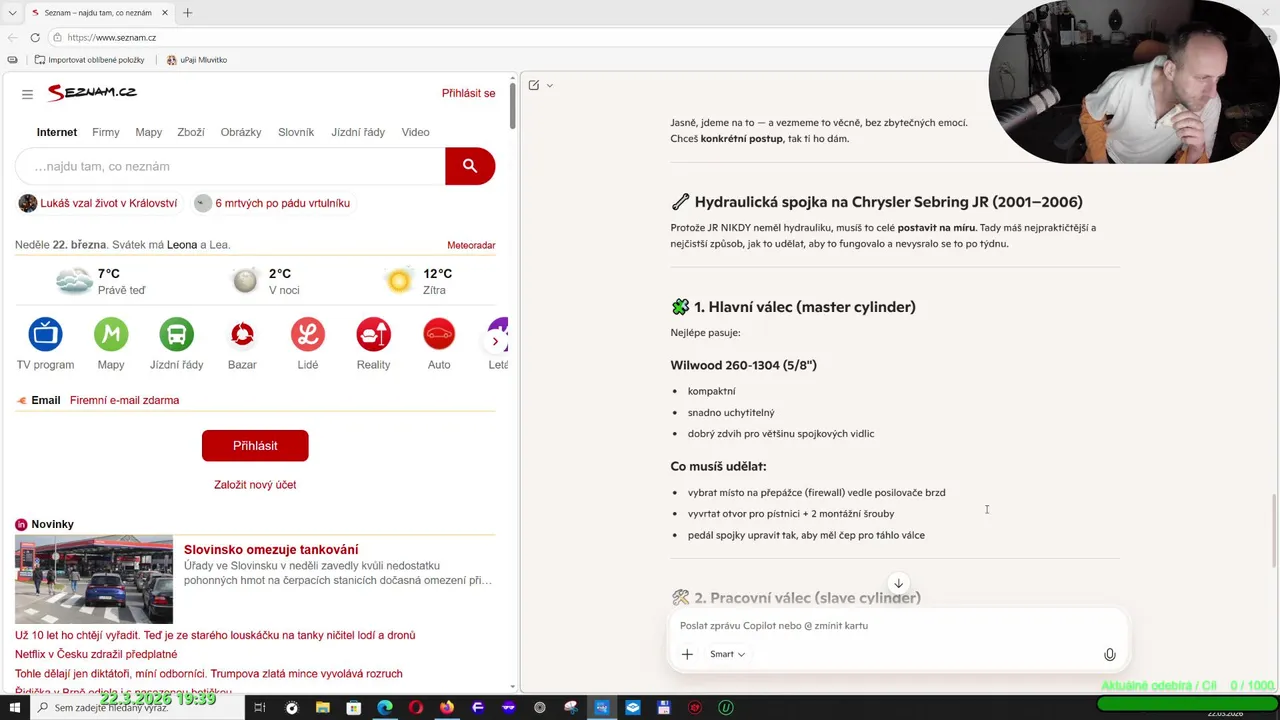
Task: Open the Seznam hamburger menu
Action: pos(27,94)
